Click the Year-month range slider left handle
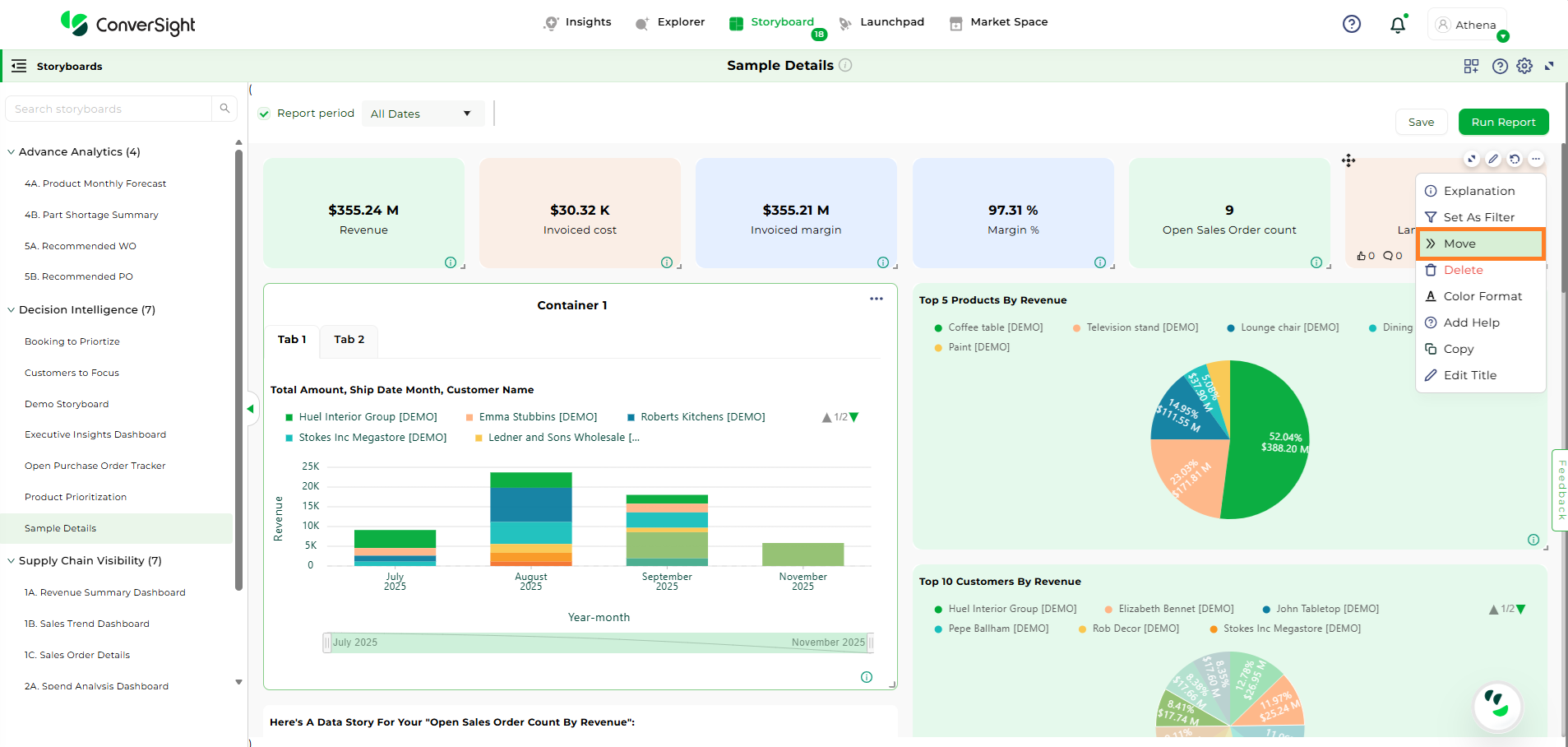 click(x=327, y=643)
